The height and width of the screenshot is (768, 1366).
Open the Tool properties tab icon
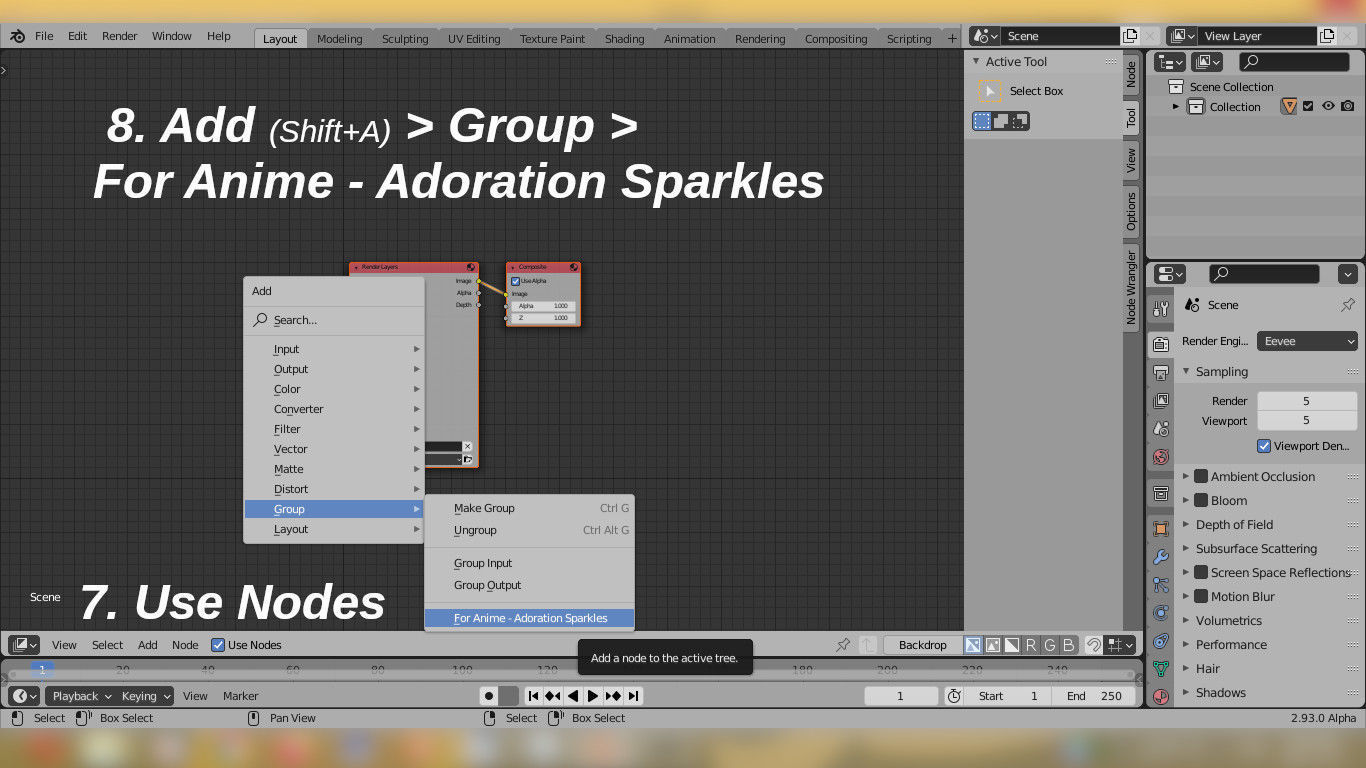pyautogui.click(x=1160, y=309)
